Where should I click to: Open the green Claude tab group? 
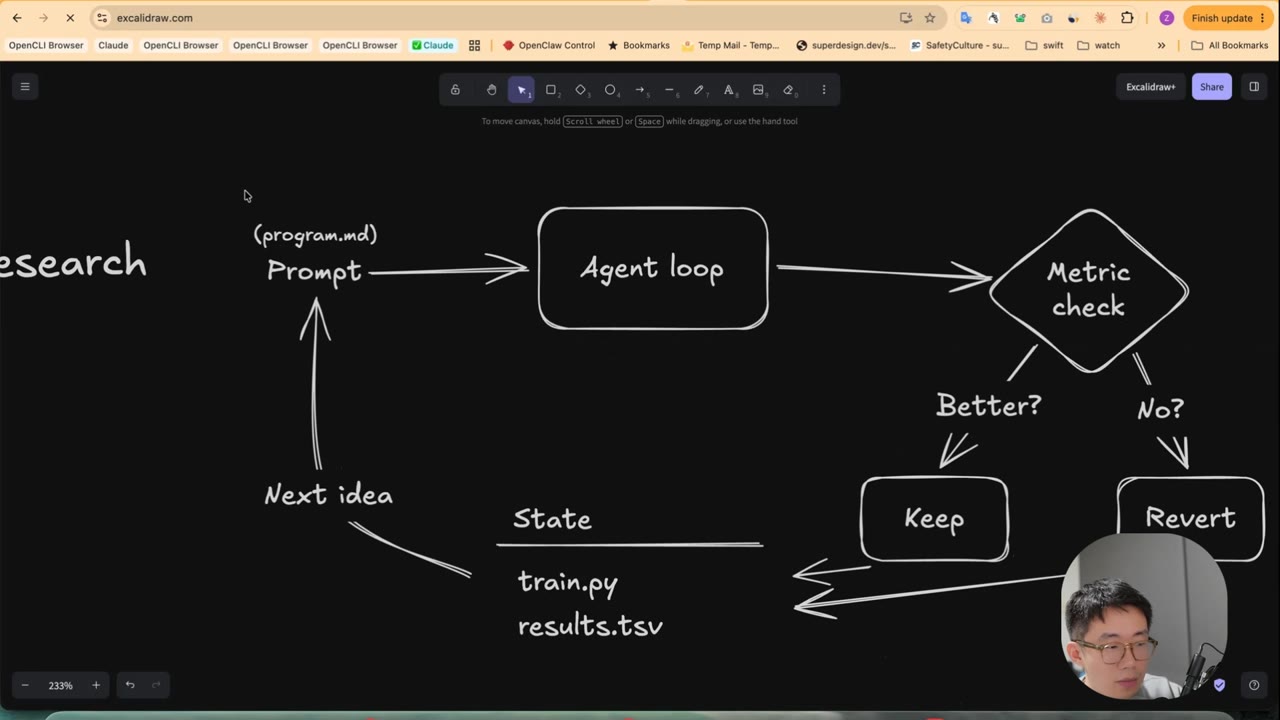coord(432,45)
